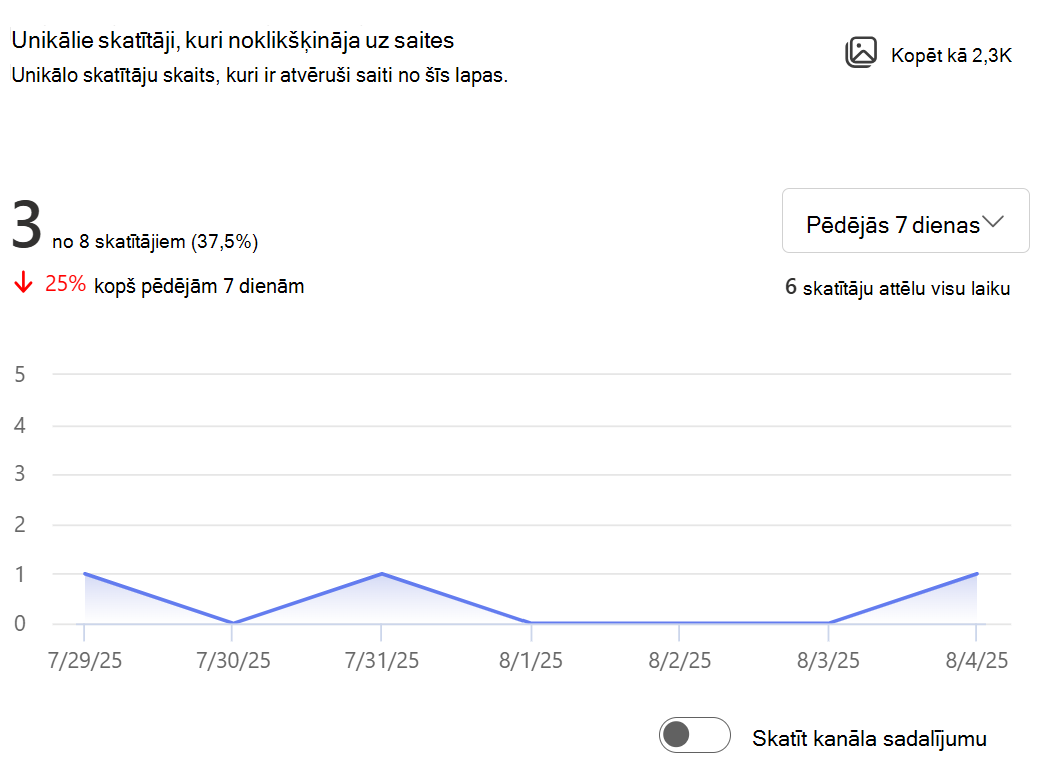Click the large number 3 metric
The image size is (1042, 760).
(x=27, y=226)
